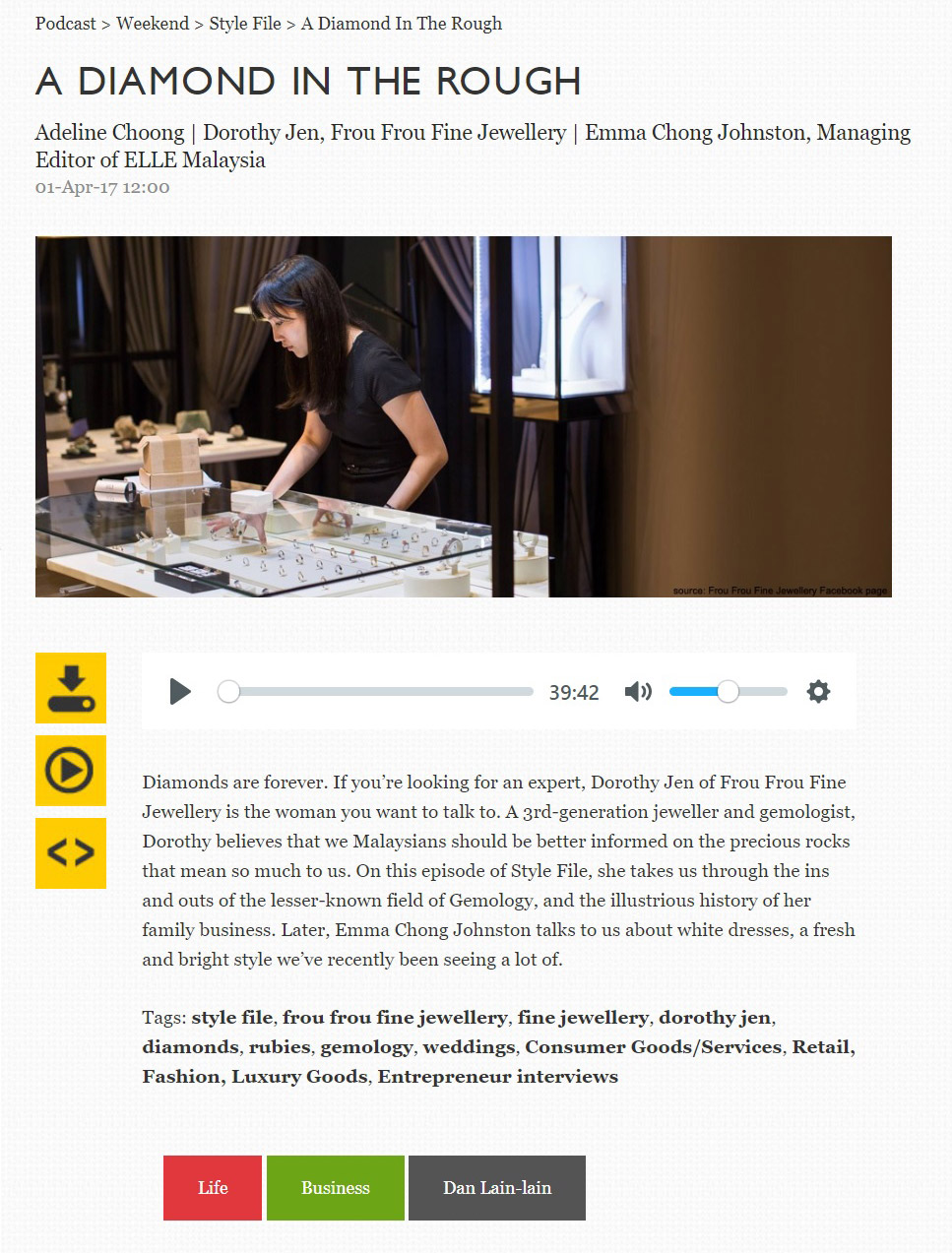Viewport: 952px width, 1253px height.
Task: Adjust the volume slider handle
Action: click(728, 692)
